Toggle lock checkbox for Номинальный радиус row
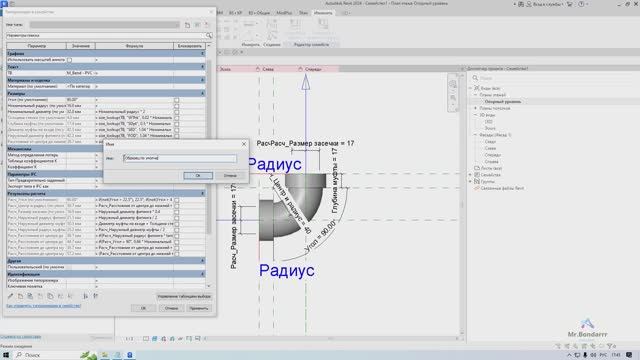Image resolution: width=640 pixels, height=360 pixels. click(x=176, y=106)
